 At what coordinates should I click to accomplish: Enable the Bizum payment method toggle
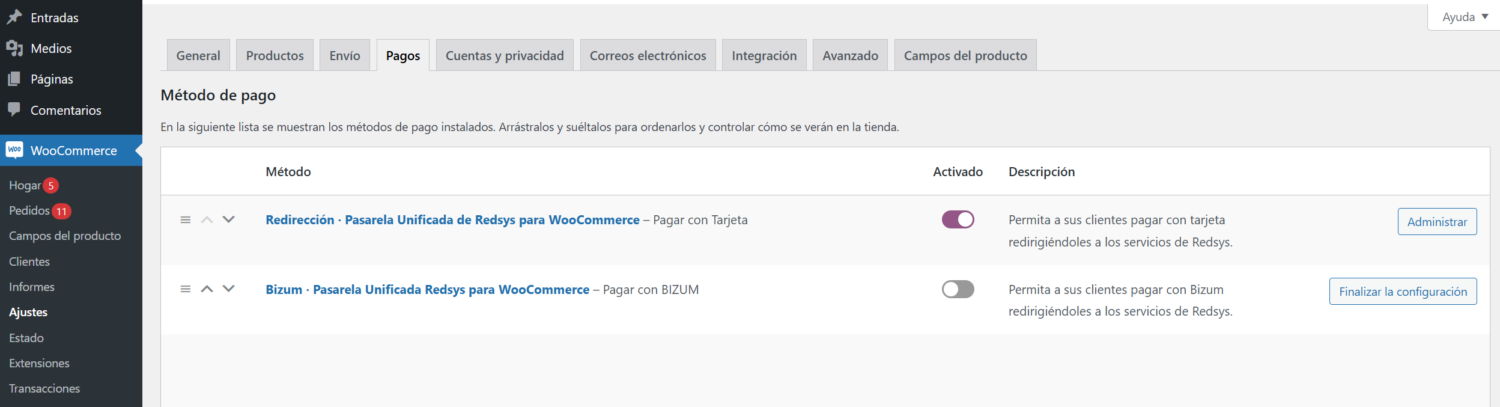(x=957, y=289)
